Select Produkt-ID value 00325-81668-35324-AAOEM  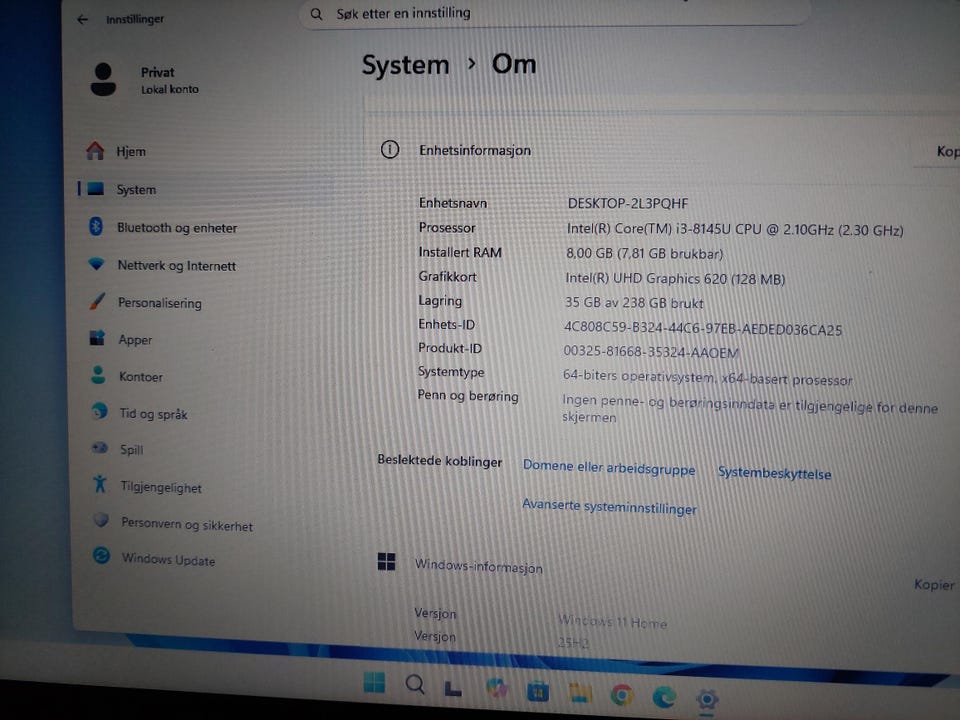coord(651,352)
